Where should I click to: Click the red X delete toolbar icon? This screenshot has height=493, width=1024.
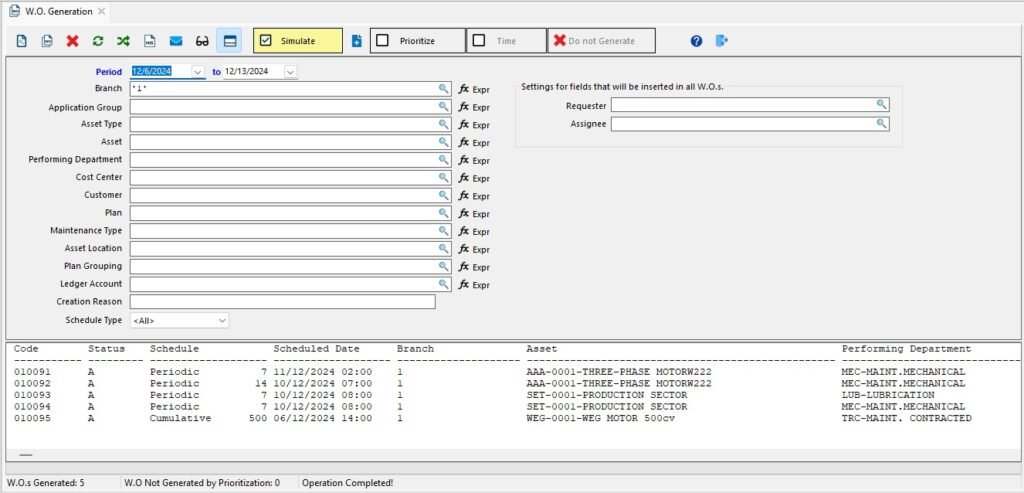tap(72, 40)
